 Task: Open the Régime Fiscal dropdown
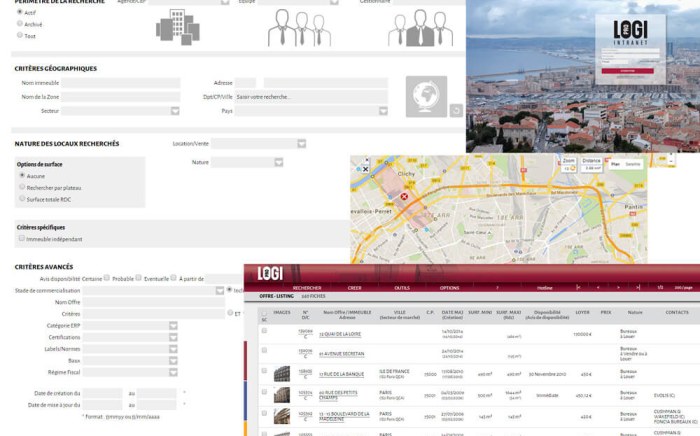pos(173,372)
